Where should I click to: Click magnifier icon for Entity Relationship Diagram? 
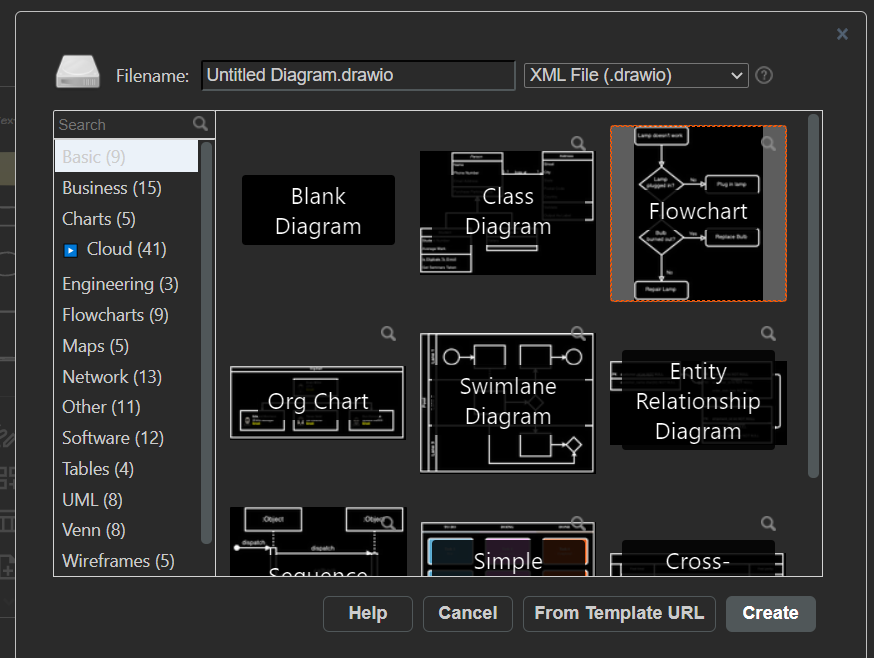[x=768, y=334]
